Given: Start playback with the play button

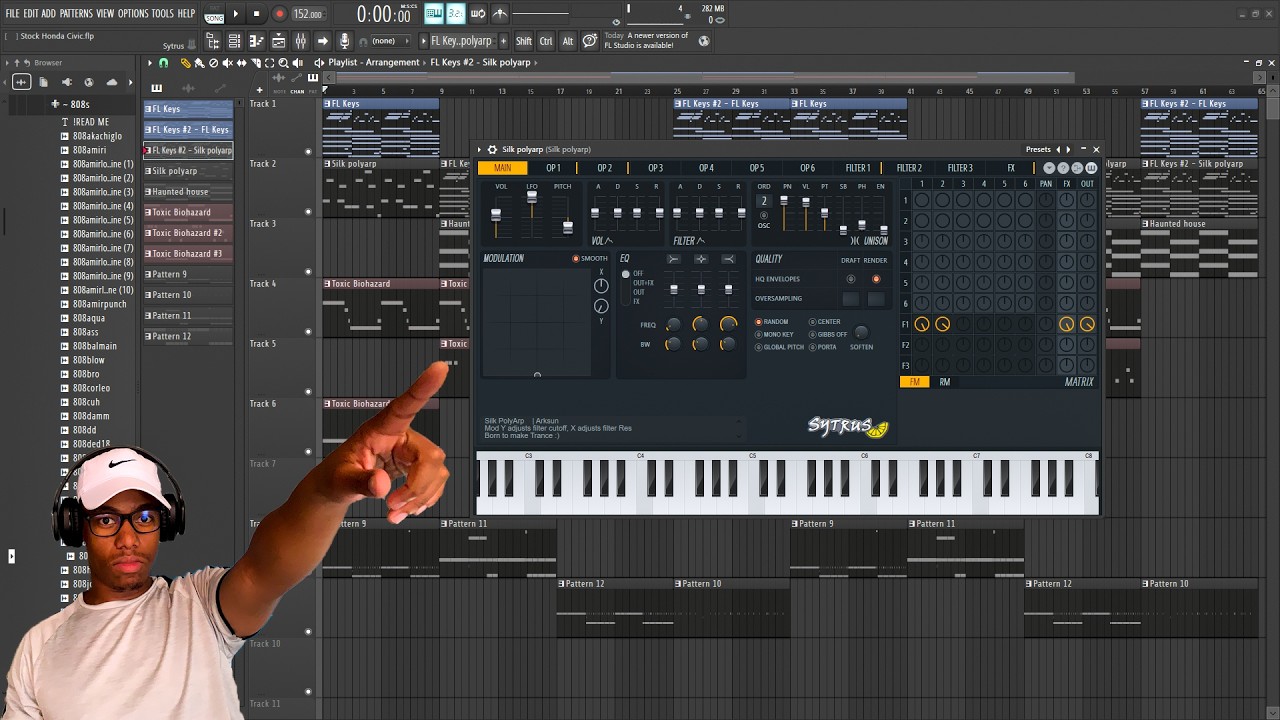Looking at the screenshot, I should click(x=236, y=14).
